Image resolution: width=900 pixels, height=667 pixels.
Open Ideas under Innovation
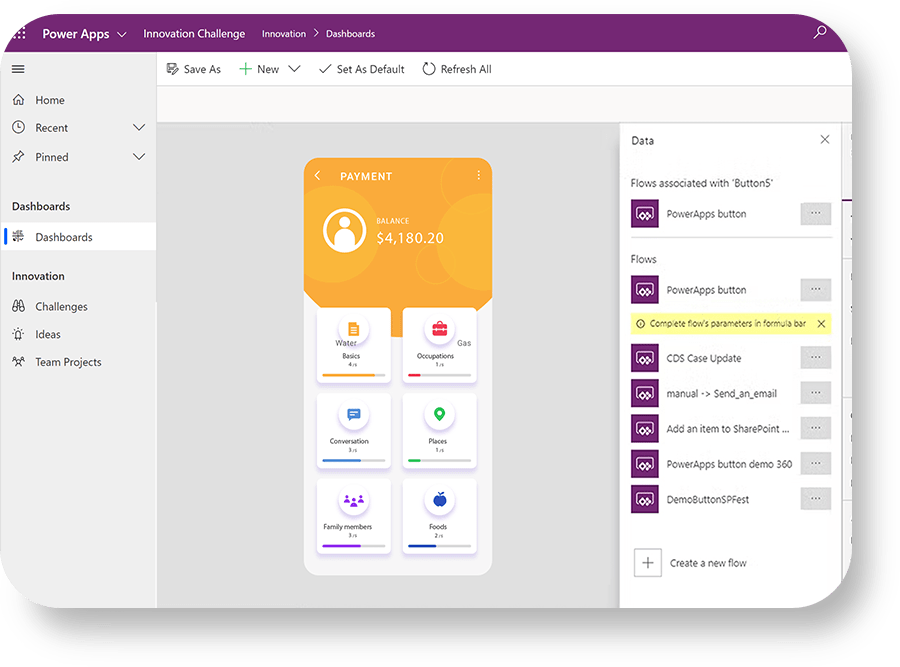pyautogui.click(x=48, y=334)
